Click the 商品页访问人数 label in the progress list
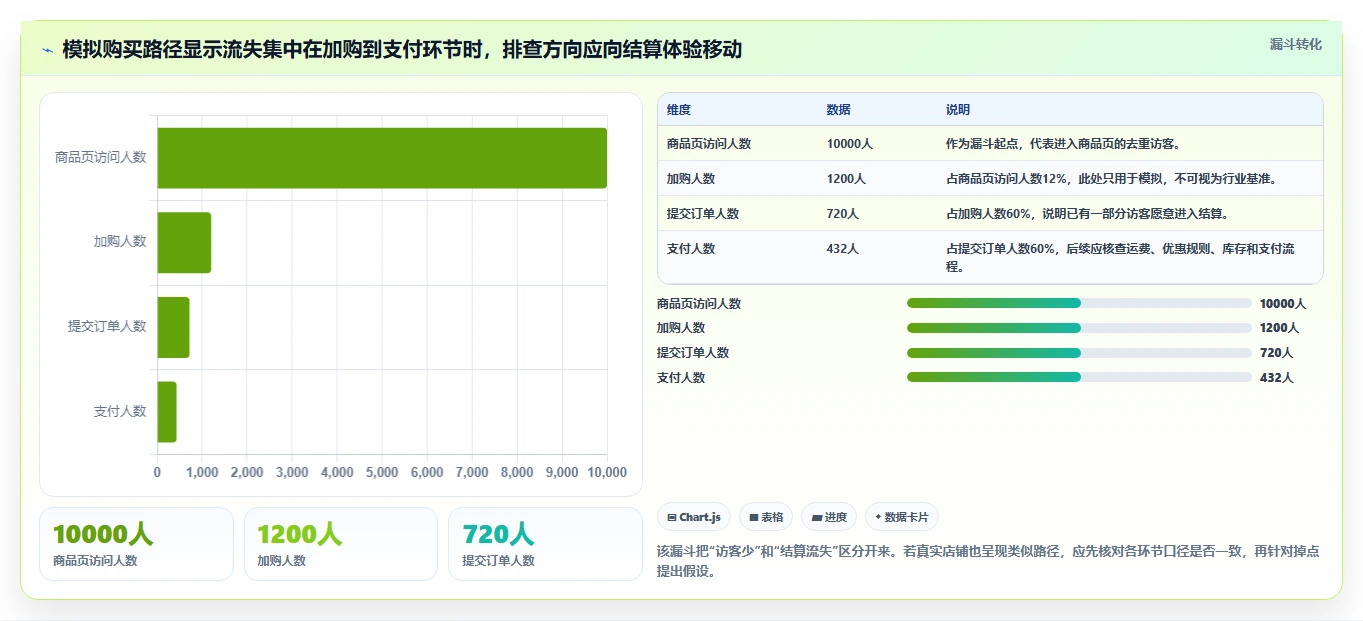The image size is (1363, 621). click(x=699, y=304)
